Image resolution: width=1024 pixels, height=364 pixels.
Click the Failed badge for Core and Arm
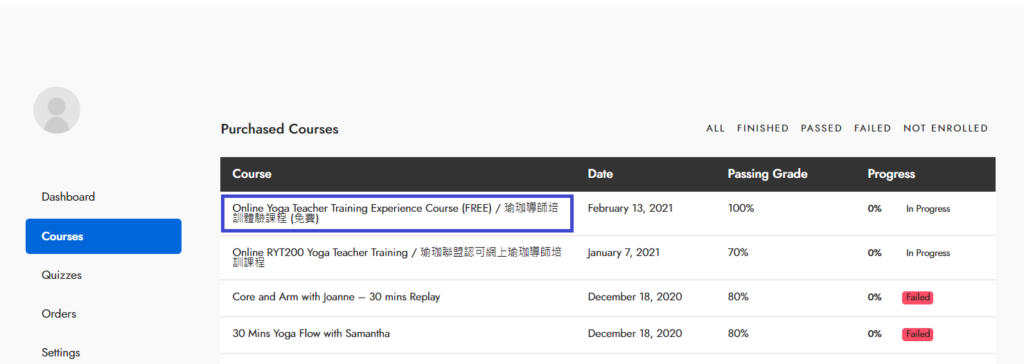(x=917, y=297)
